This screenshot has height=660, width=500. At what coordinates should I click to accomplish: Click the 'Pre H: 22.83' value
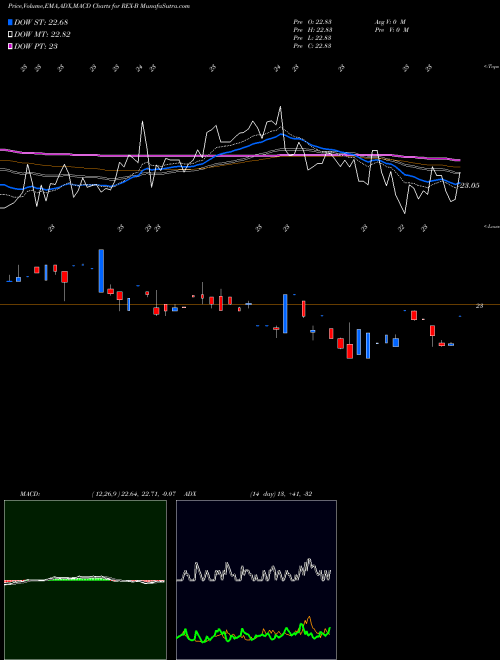click(x=313, y=30)
